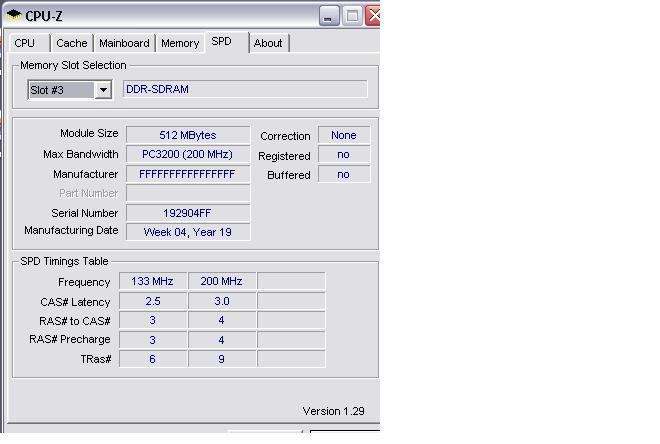Screen dimensions: 660x444
Task: Open the CPU tab
Action: [29, 43]
